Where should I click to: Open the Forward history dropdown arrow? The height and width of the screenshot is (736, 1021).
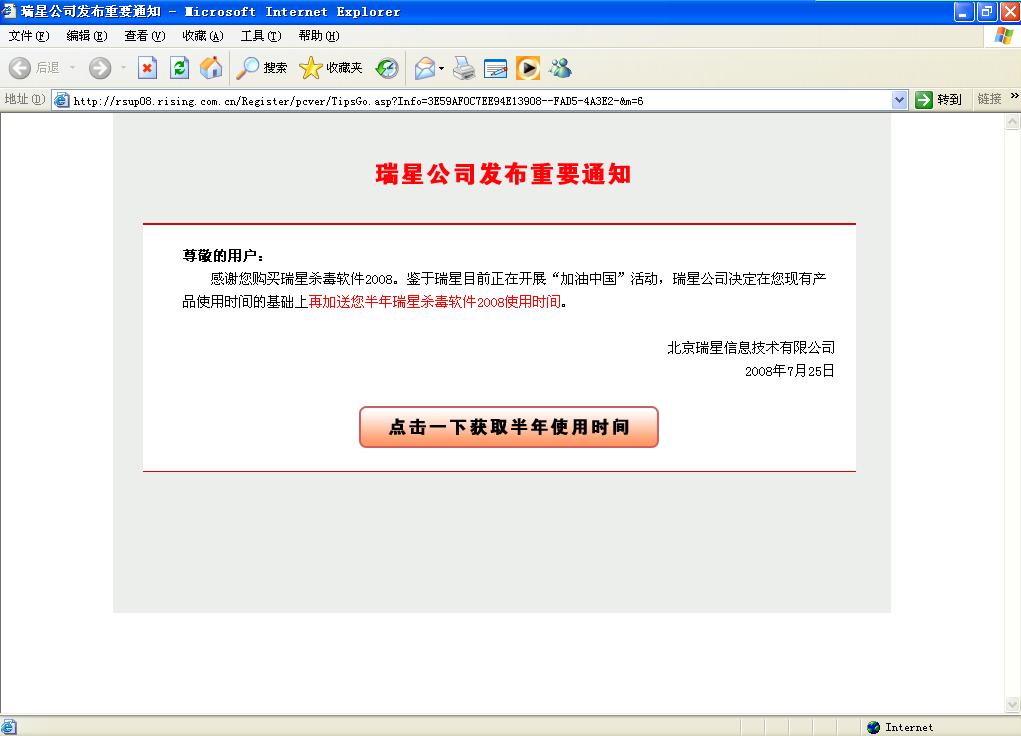click(x=123, y=68)
